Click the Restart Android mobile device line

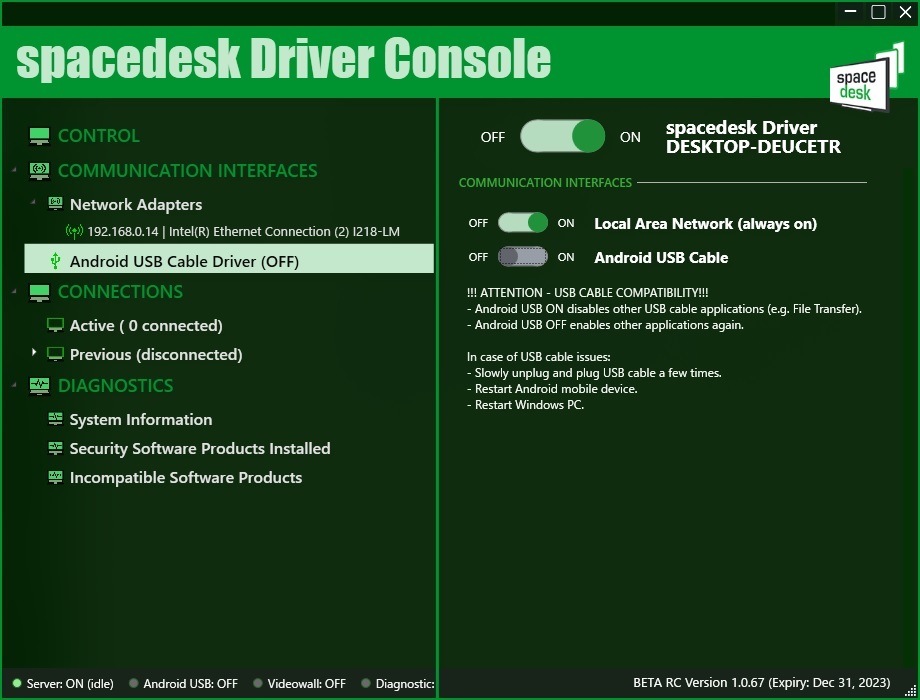click(x=552, y=389)
